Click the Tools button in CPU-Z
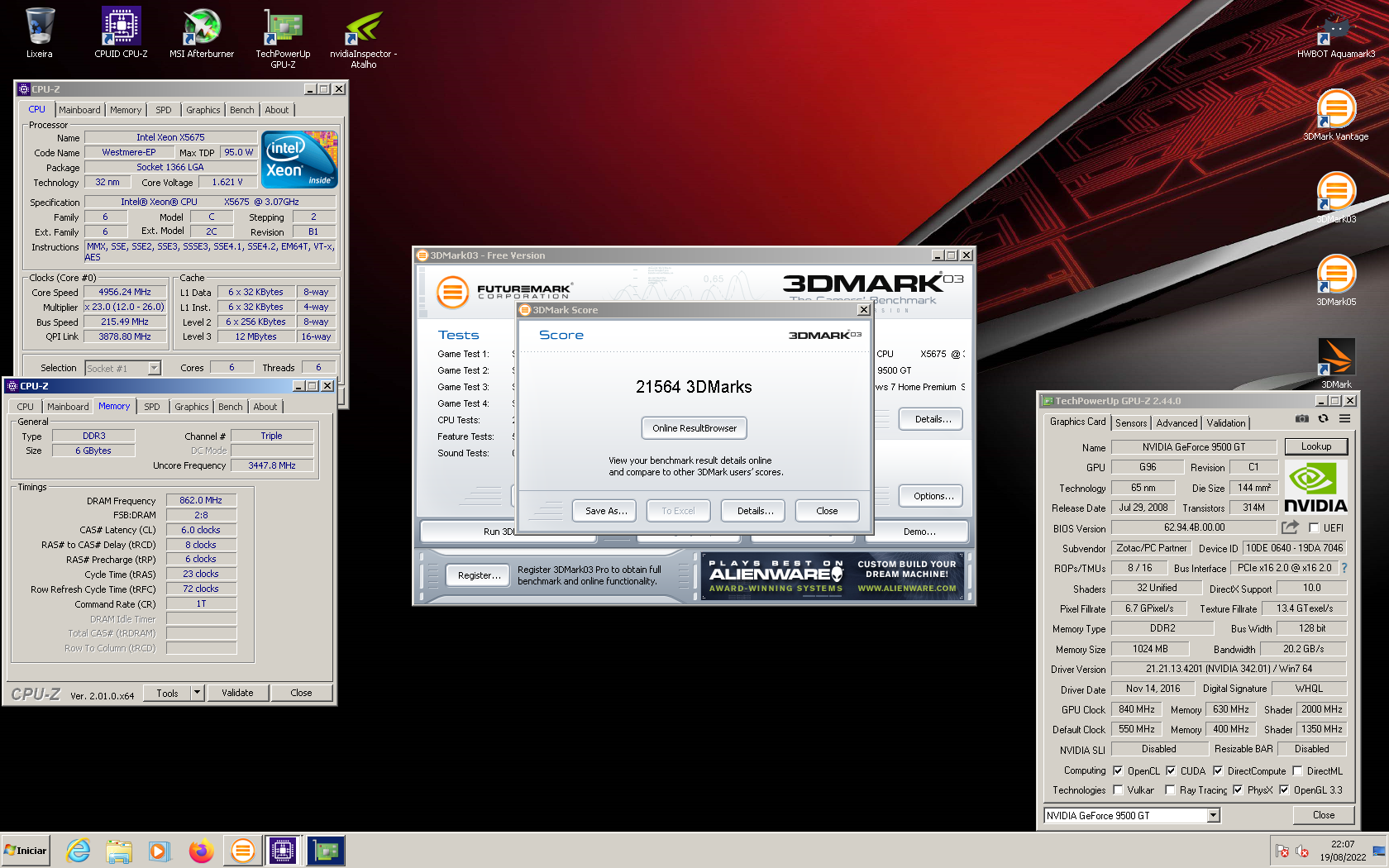The height and width of the screenshot is (868, 1389). click(x=167, y=693)
